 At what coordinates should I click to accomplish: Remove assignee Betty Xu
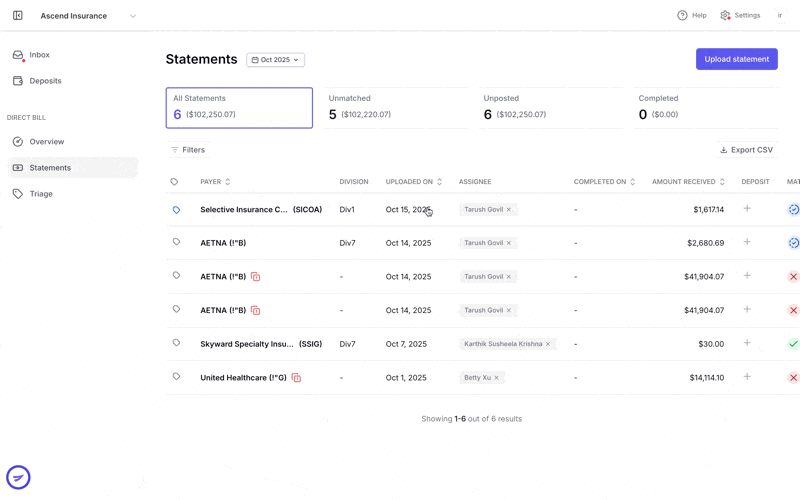[496, 378]
